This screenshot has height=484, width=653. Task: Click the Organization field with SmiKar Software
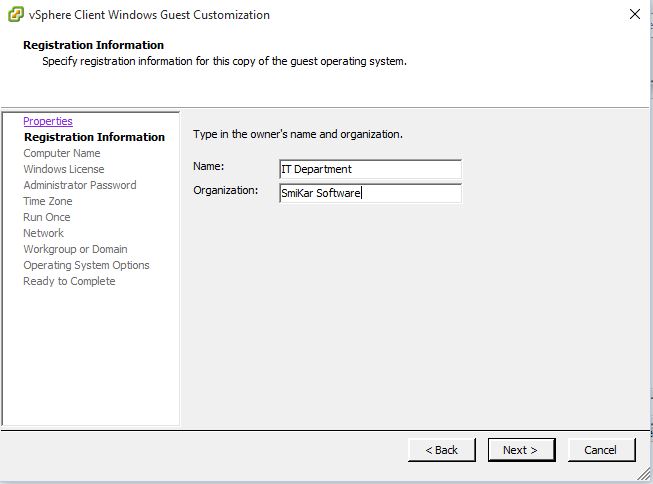(370, 193)
